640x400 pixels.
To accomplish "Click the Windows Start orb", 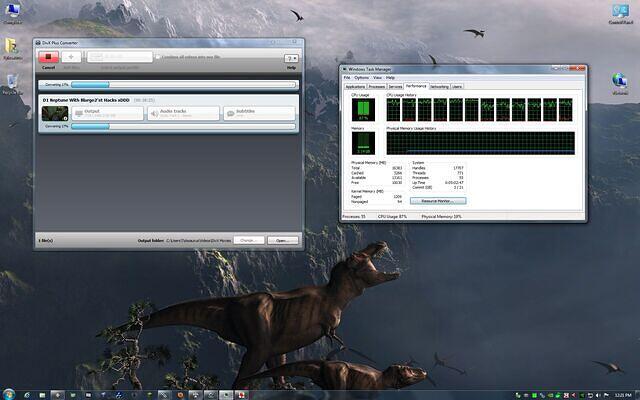I will pyautogui.click(x=9, y=393).
